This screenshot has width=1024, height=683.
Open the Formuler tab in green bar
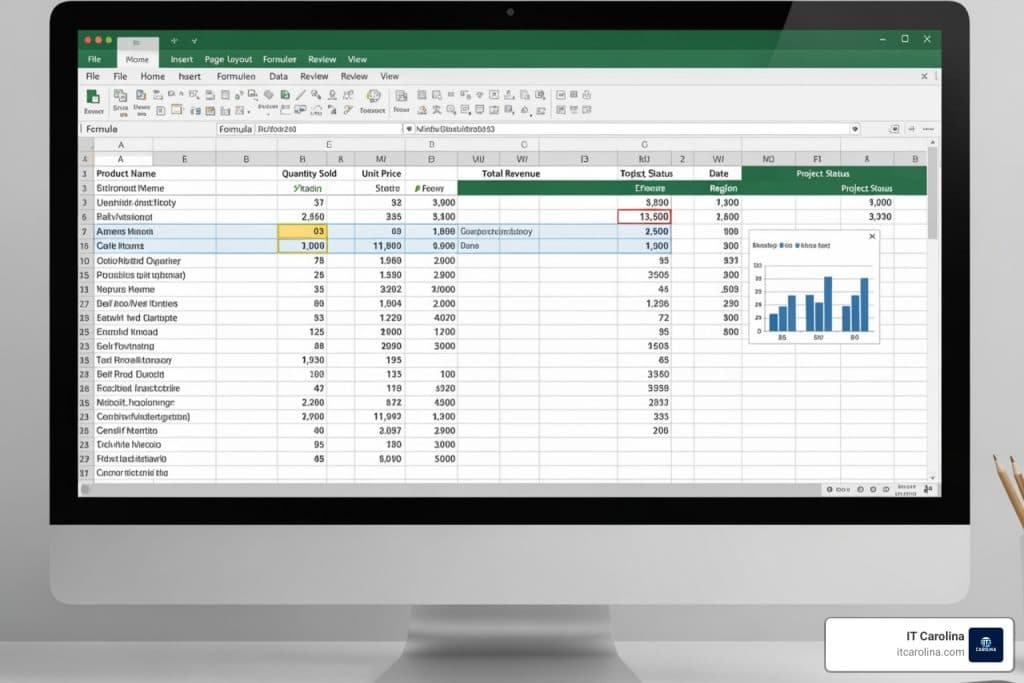point(279,59)
